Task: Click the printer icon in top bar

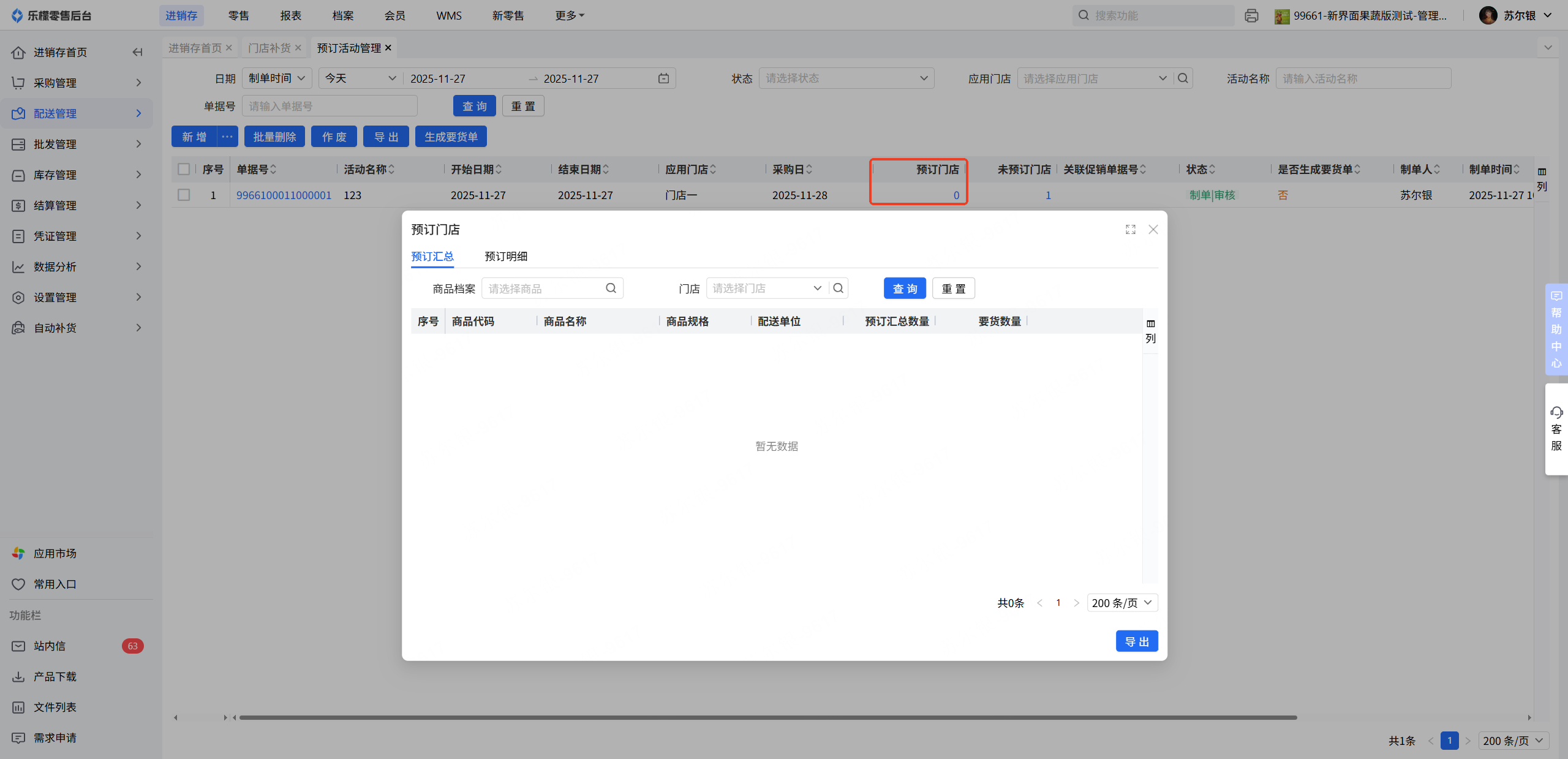Action: (1251, 15)
